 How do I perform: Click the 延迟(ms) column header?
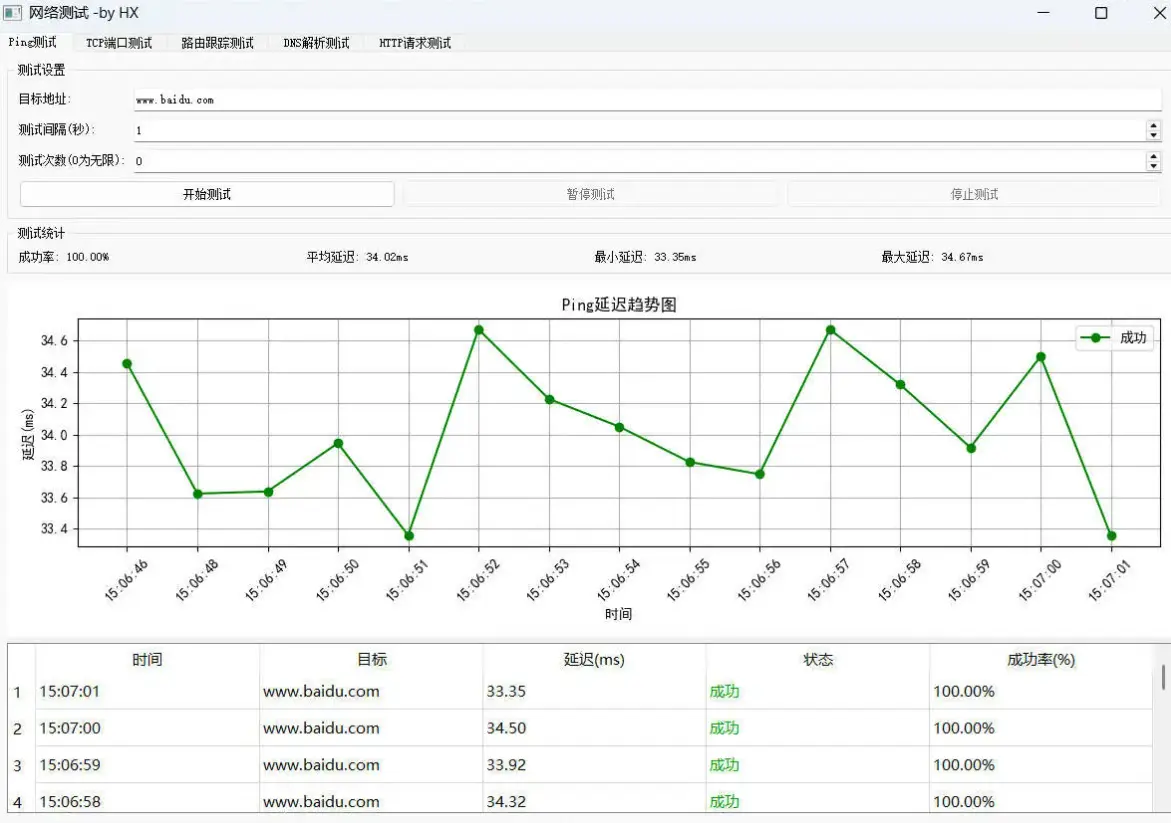(x=593, y=660)
